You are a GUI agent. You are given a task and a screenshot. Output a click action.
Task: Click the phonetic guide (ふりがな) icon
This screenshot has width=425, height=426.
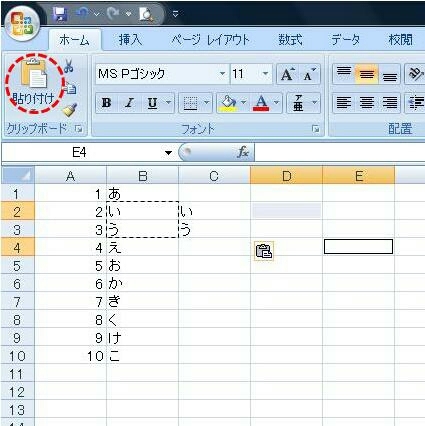[298, 103]
